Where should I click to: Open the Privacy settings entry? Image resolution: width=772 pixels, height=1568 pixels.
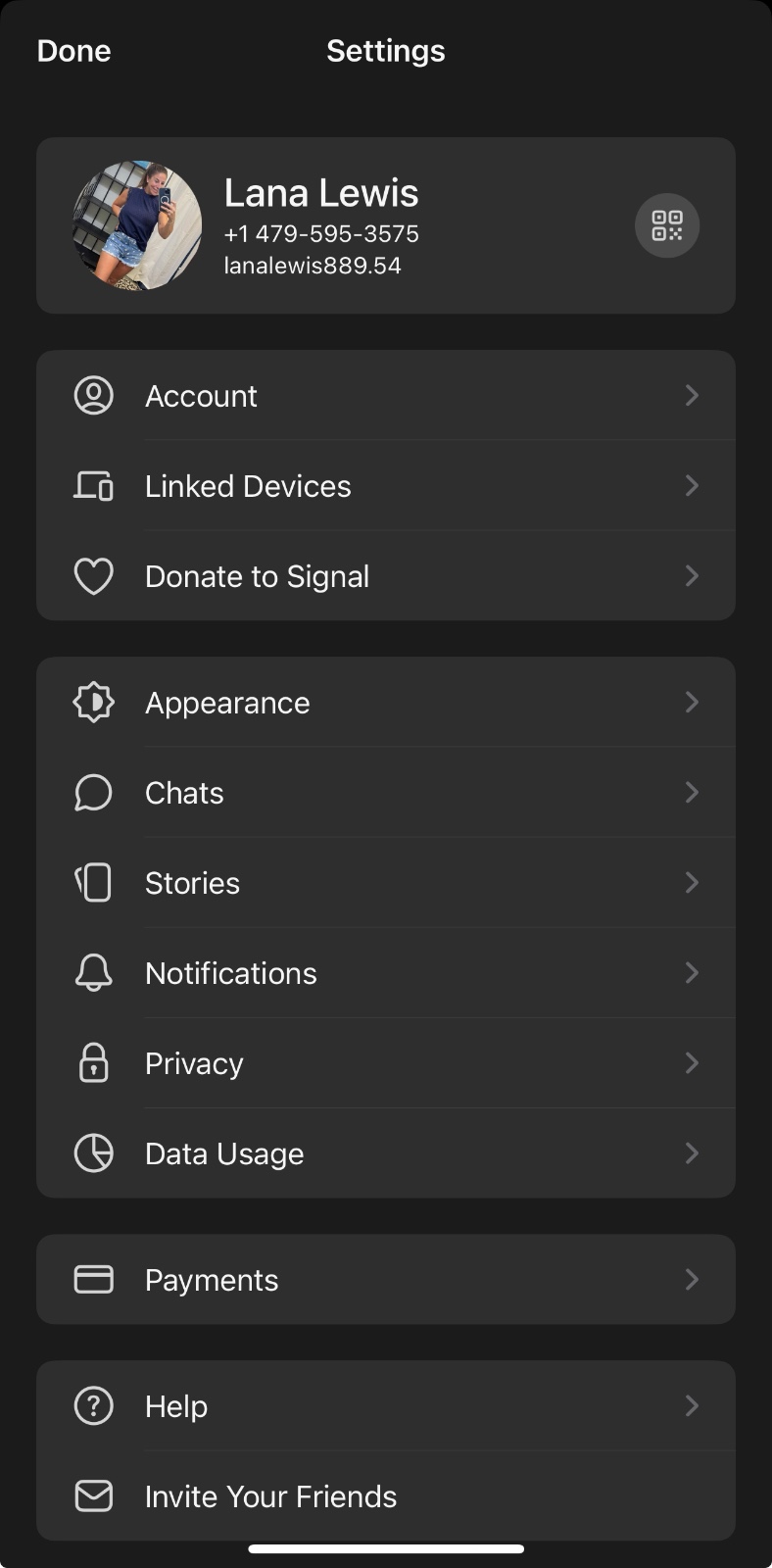386,1063
